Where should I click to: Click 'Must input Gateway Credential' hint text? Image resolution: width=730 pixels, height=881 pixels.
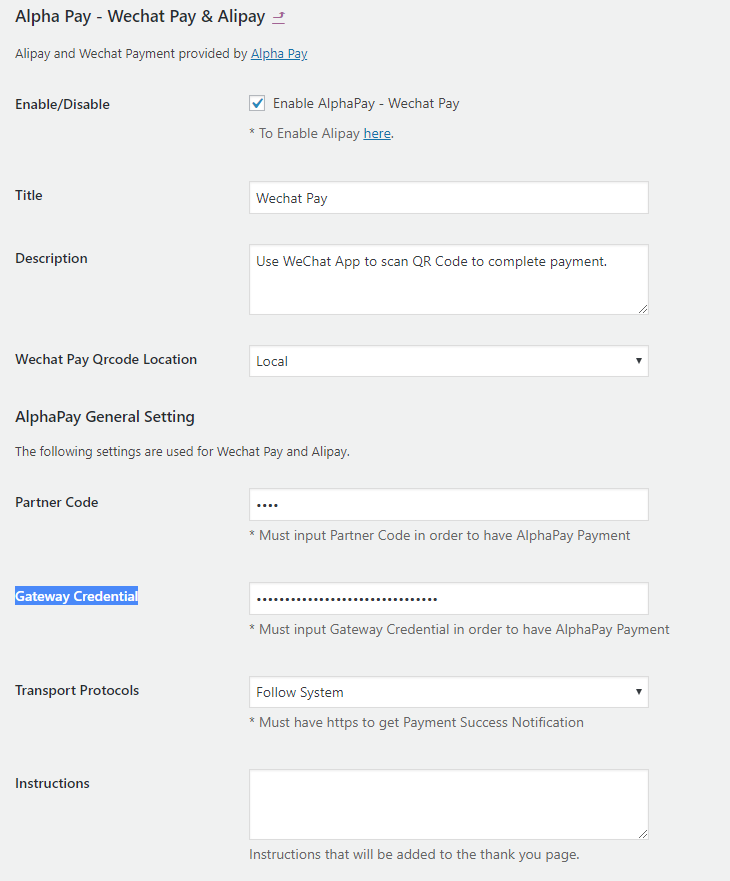click(x=459, y=629)
